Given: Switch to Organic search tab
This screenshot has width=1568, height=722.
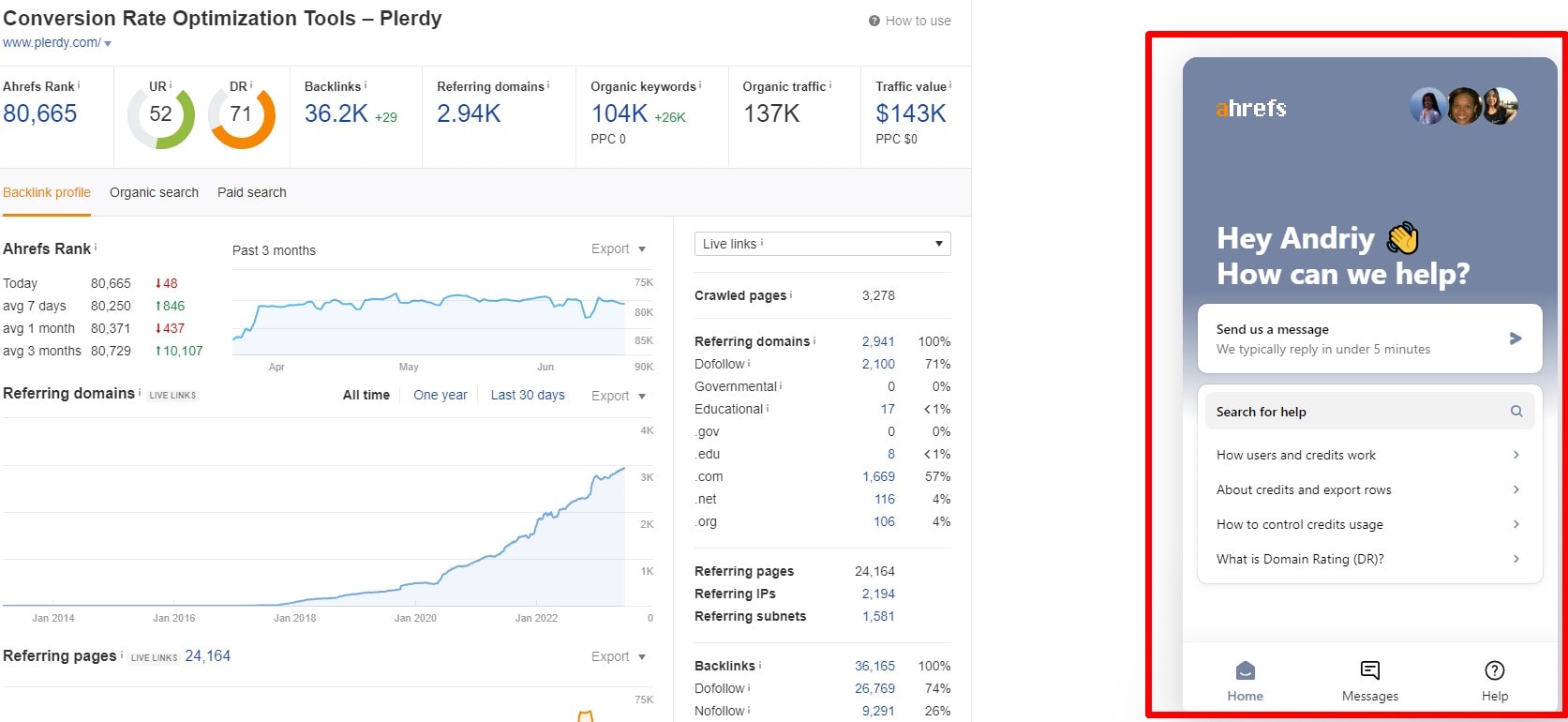Looking at the screenshot, I should 154,192.
